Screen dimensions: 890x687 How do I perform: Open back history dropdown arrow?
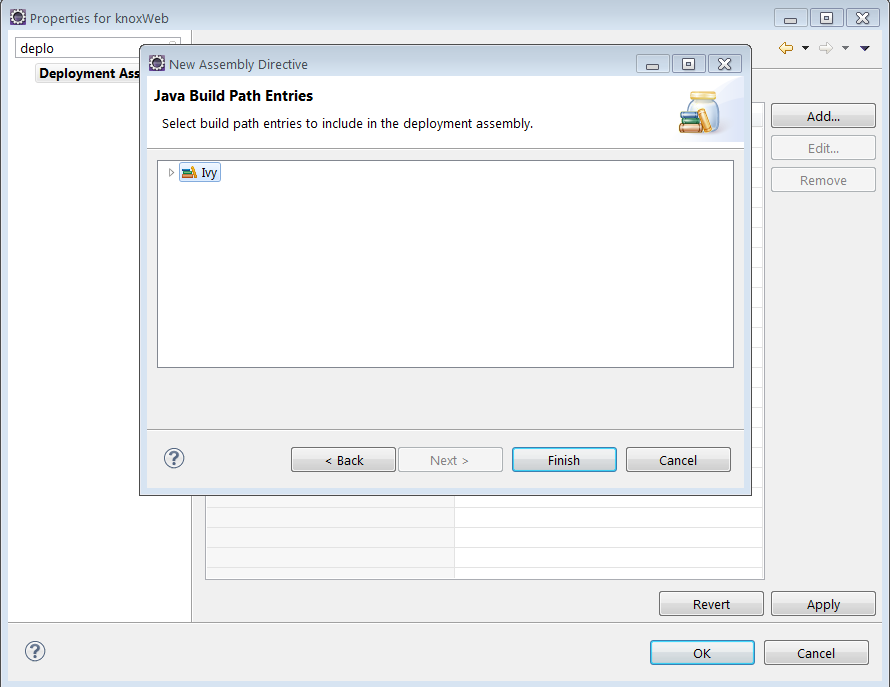tap(805, 48)
